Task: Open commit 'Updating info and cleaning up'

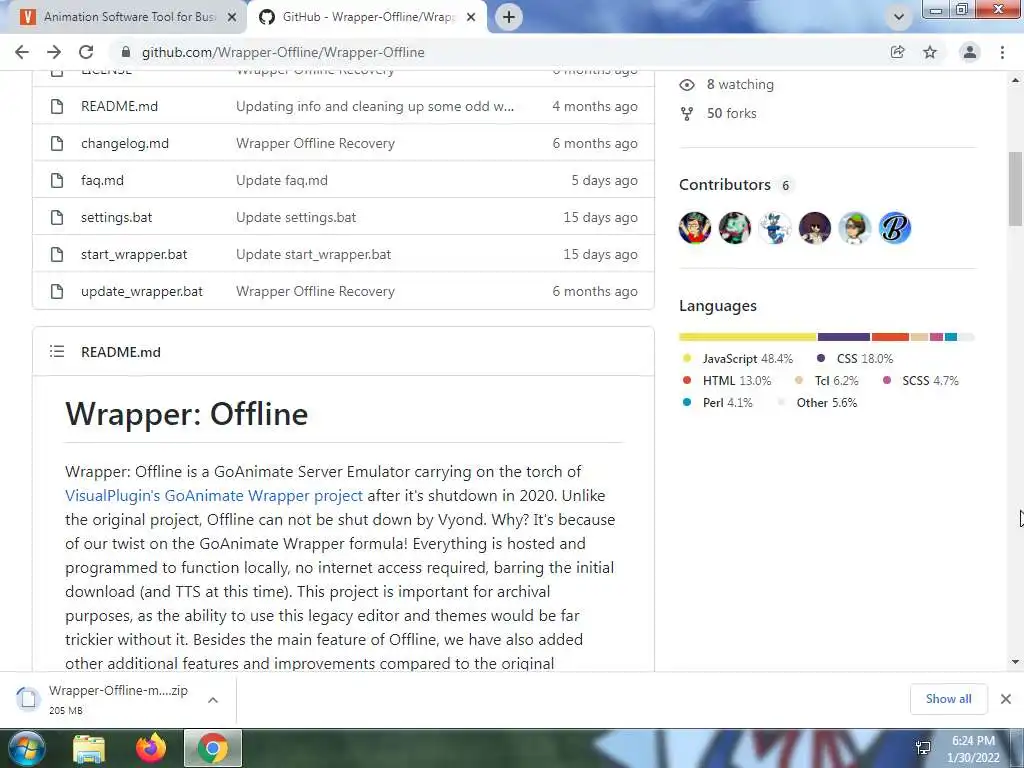Action: coord(375,106)
